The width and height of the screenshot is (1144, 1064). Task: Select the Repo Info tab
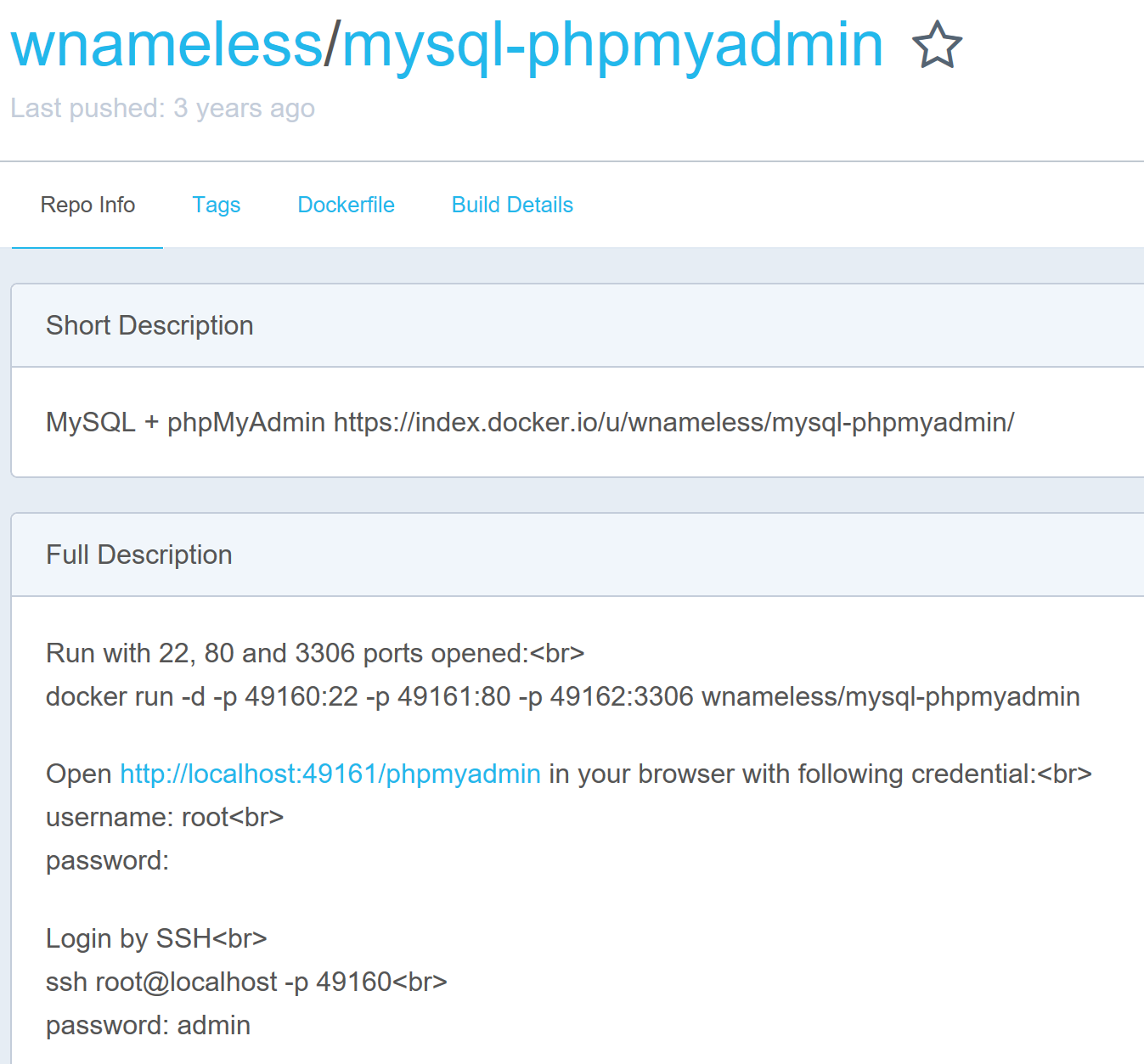(87, 205)
